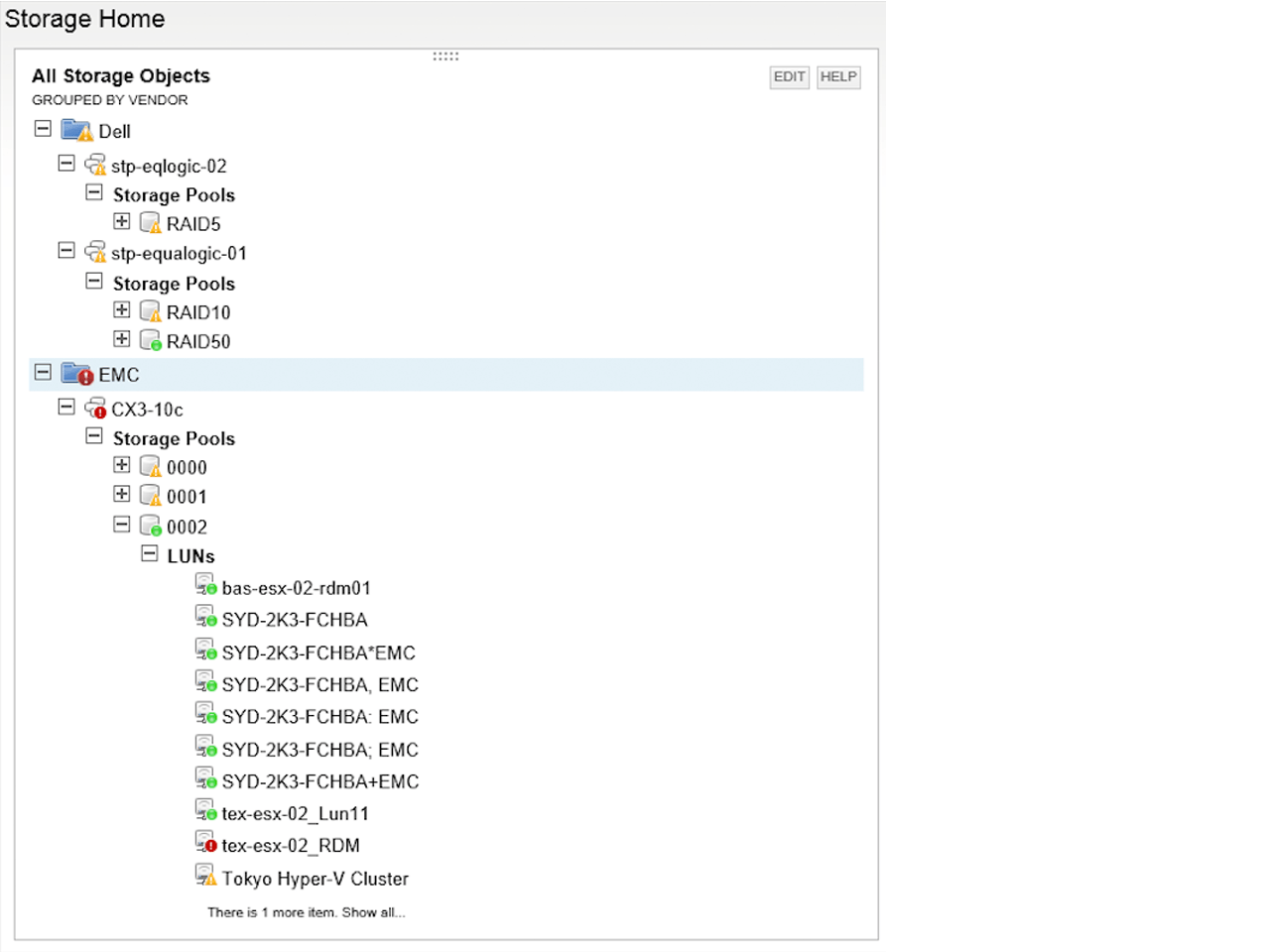Expand the RAID50 pool
Image resolution: width=1270 pixels, height=952 pixels.
pos(122,339)
